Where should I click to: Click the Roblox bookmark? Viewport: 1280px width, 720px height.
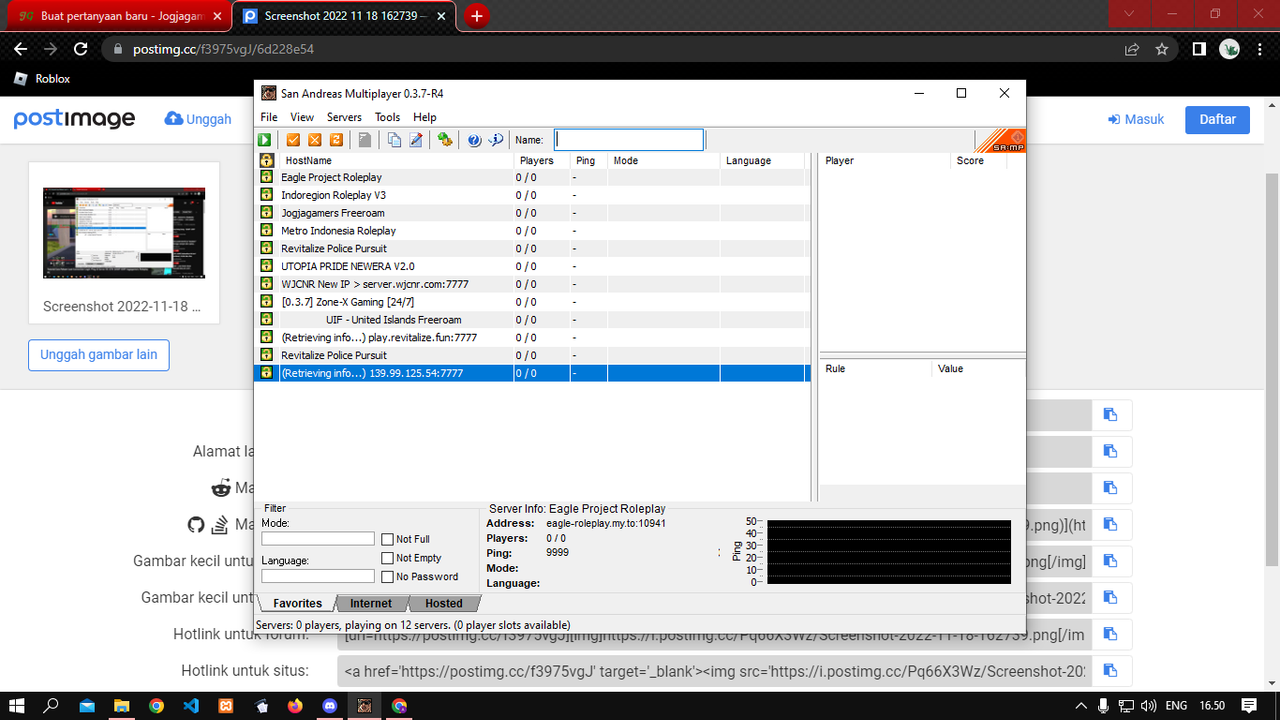42,79
